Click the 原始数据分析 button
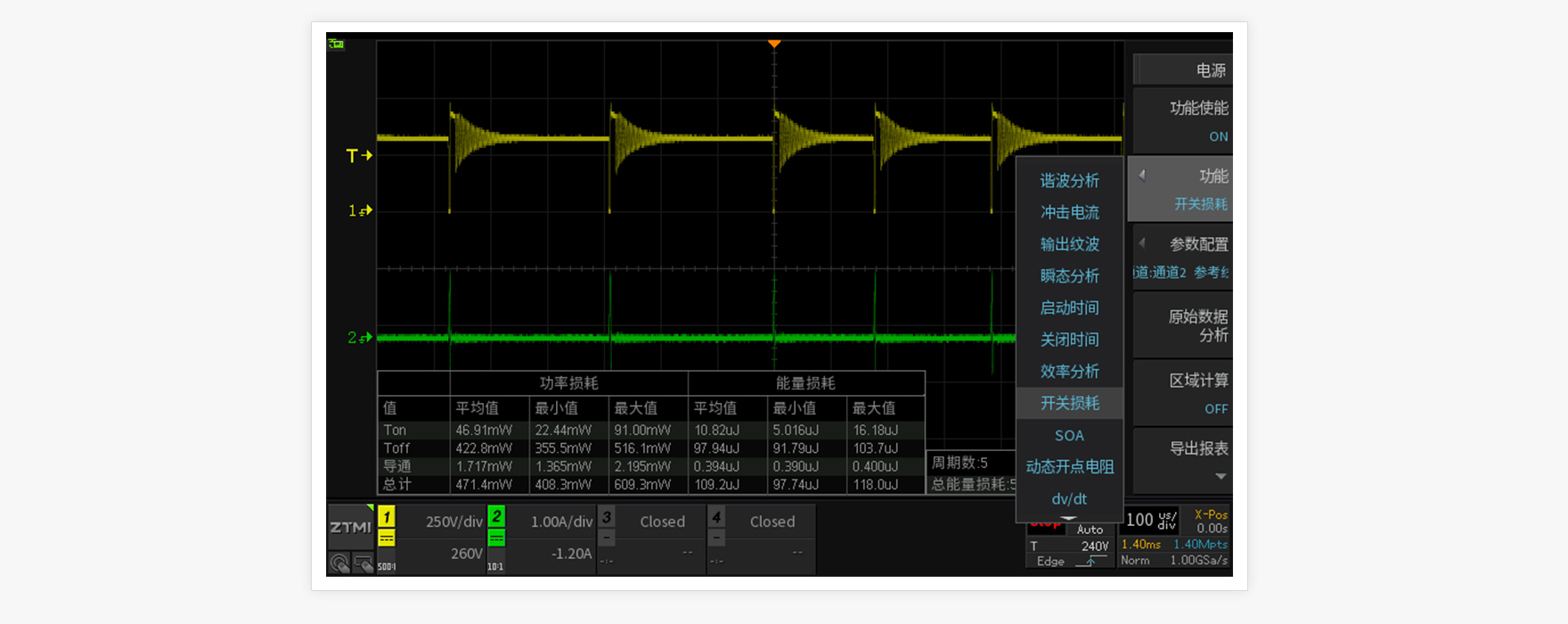The width and height of the screenshot is (1568, 624). (1182, 325)
